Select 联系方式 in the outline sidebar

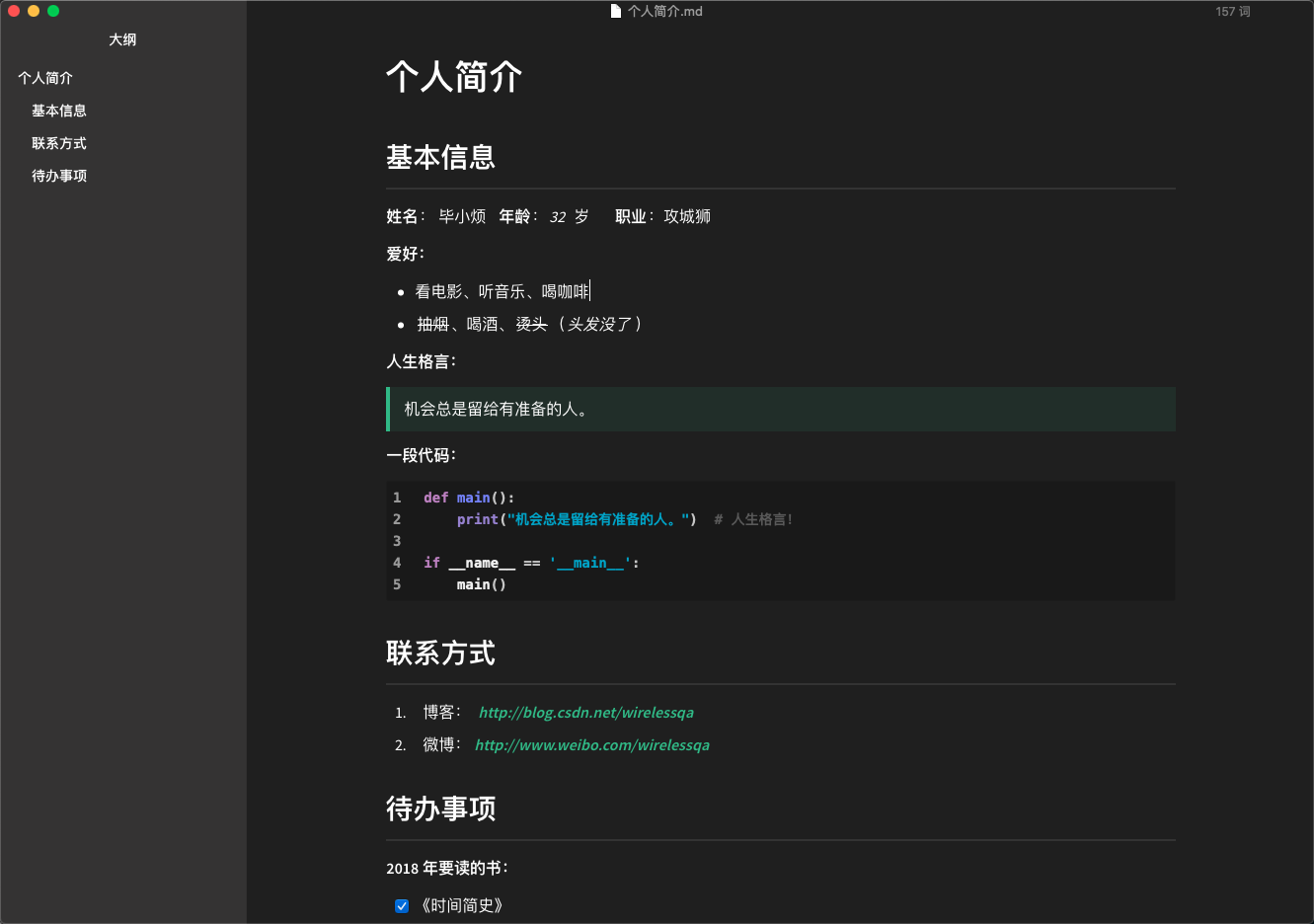(x=58, y=142)
